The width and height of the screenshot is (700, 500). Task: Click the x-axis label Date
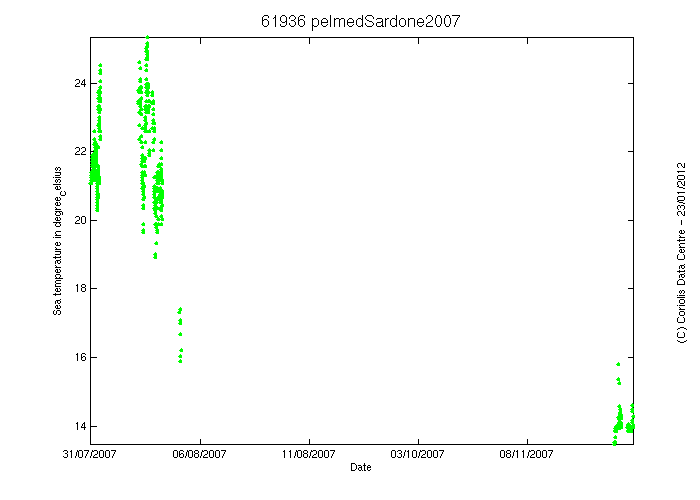(x=361, y=467)
